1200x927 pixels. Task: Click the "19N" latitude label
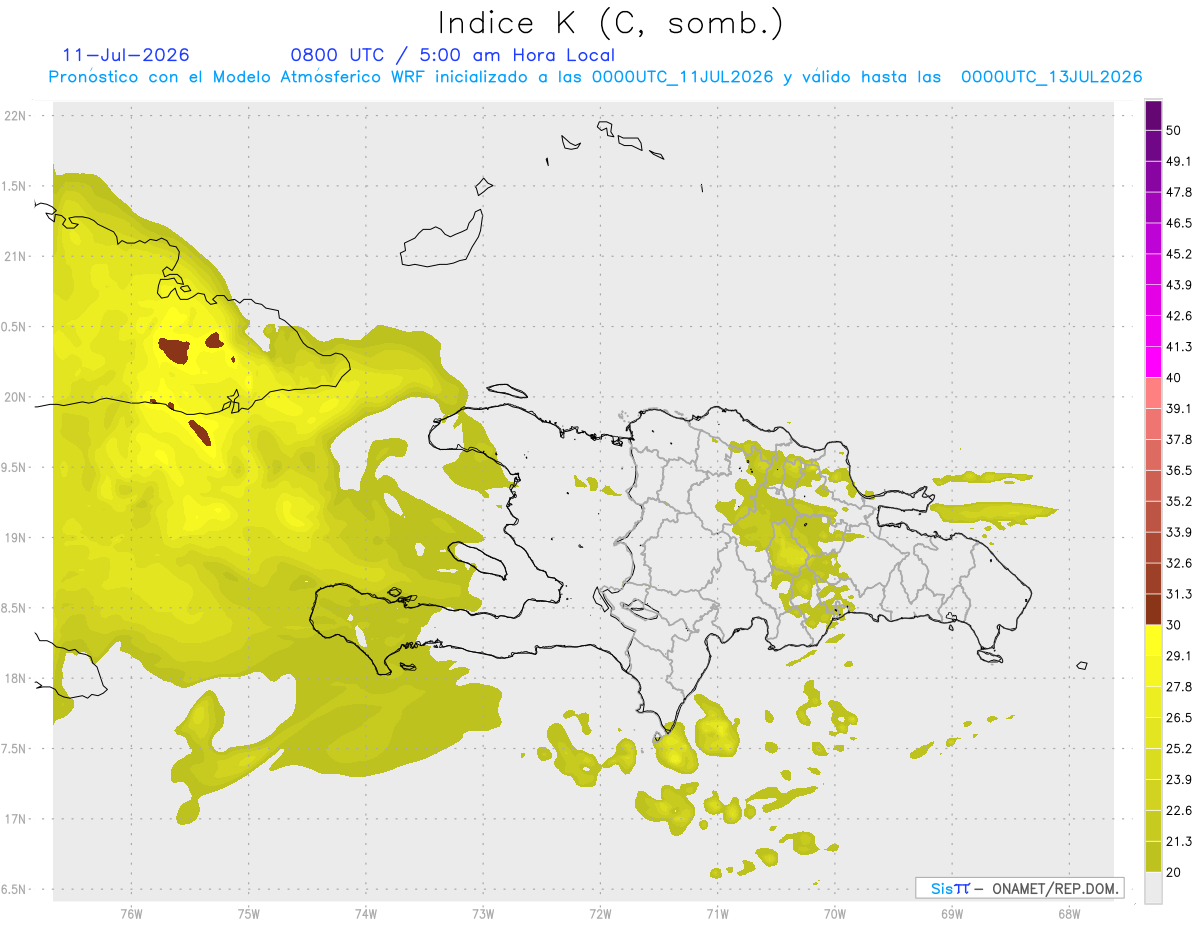(x=17, y=538)
